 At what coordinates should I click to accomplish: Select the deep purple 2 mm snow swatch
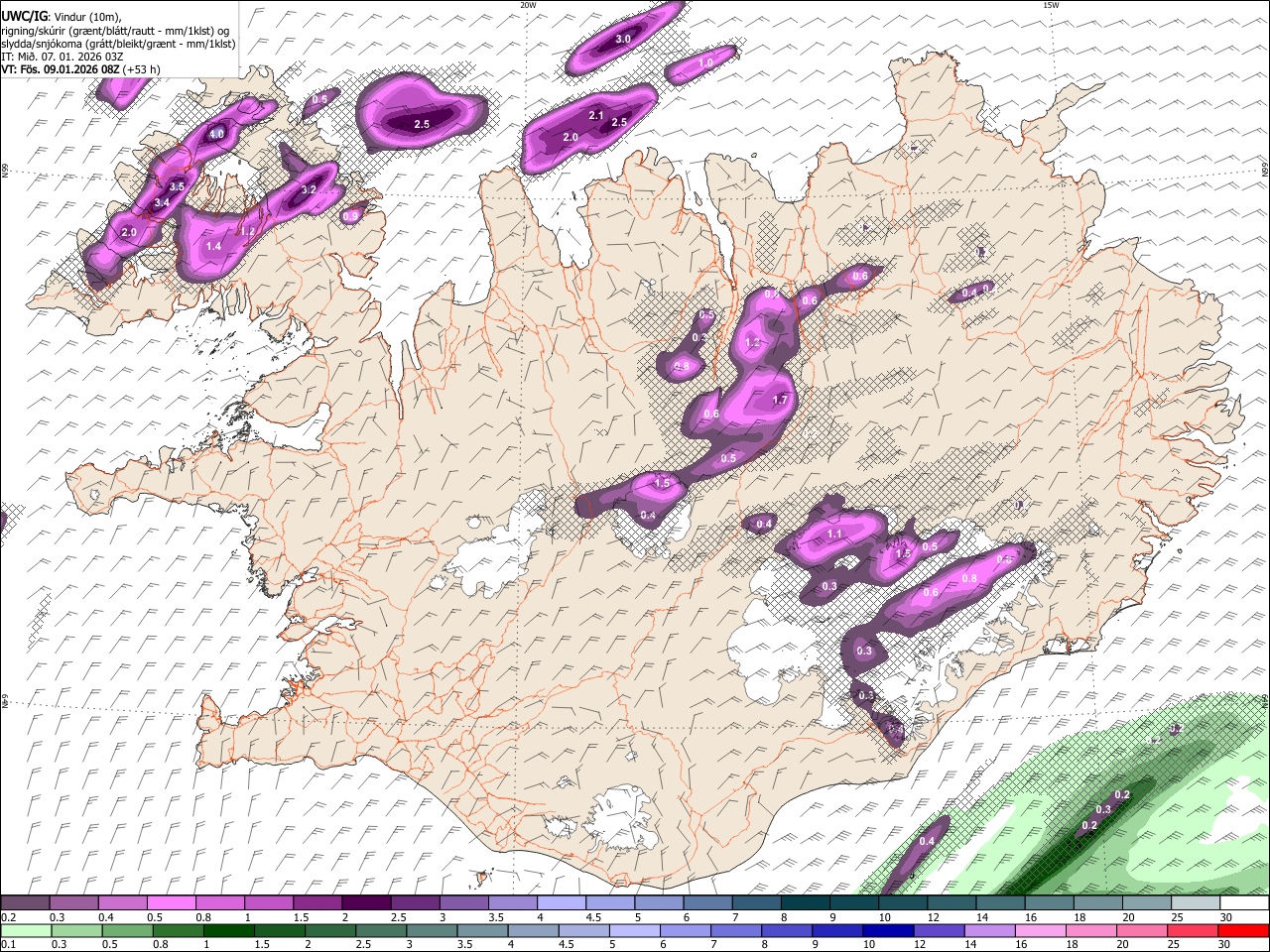(365, 902)
